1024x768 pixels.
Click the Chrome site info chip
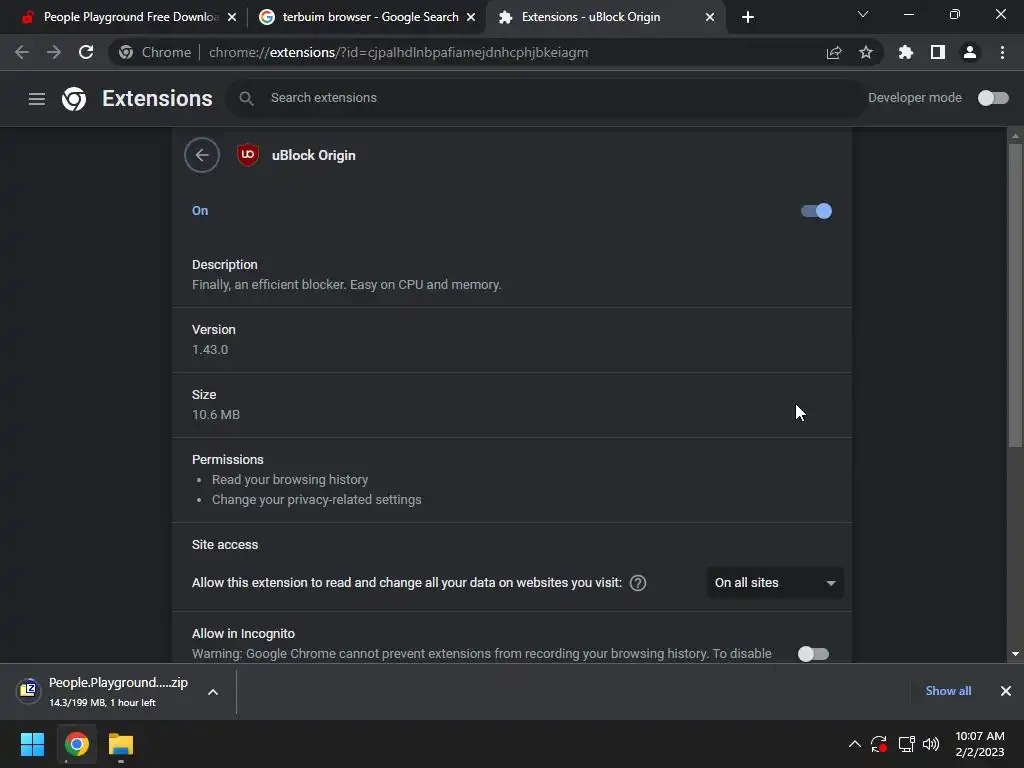tap(154, 52)
